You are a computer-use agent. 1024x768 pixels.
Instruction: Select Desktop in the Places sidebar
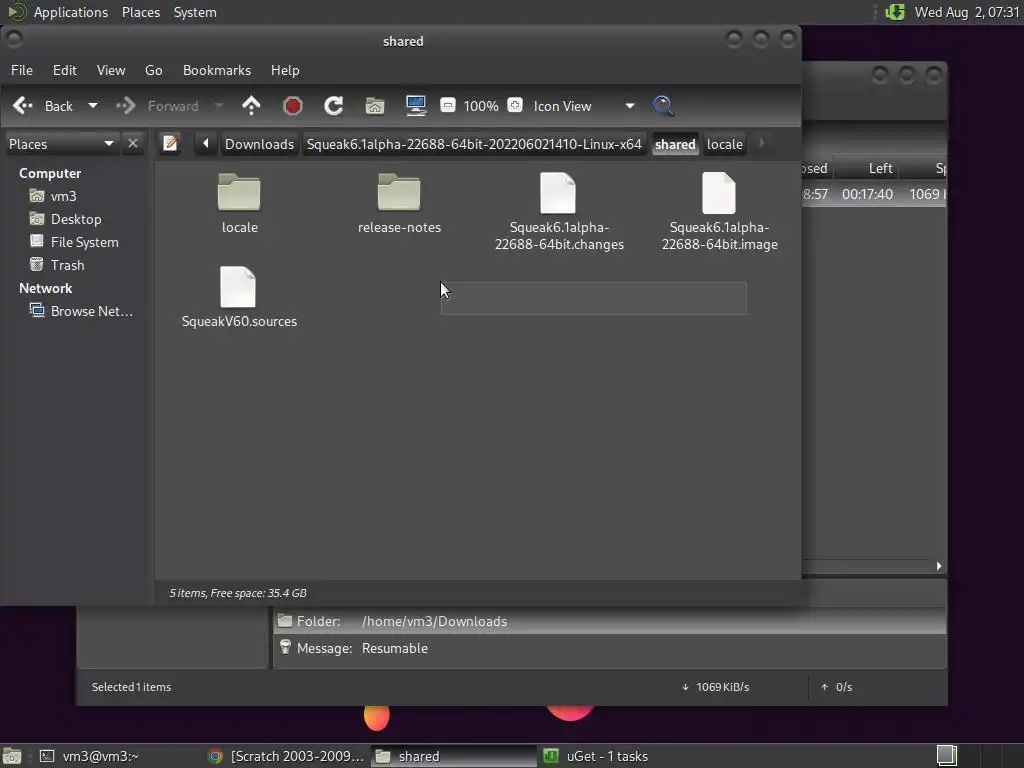pyautogui.click(x=76, y=219)
